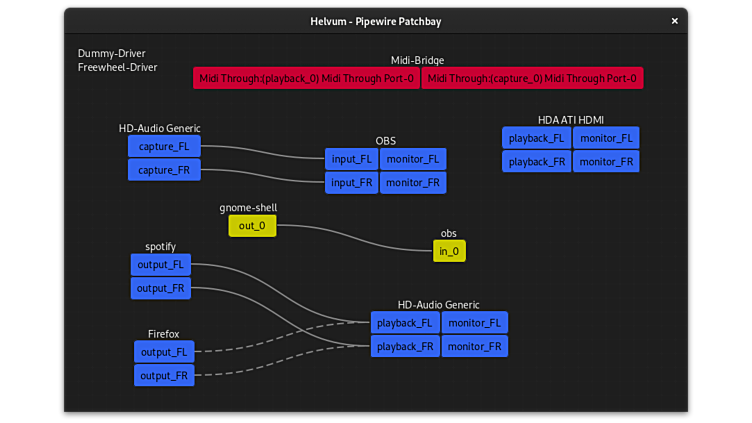Screen dimensions: 752x423
Task: Select the capture_FR port under HD-Audio Generic
Action: pyautogui.click(x=164, y=170)
